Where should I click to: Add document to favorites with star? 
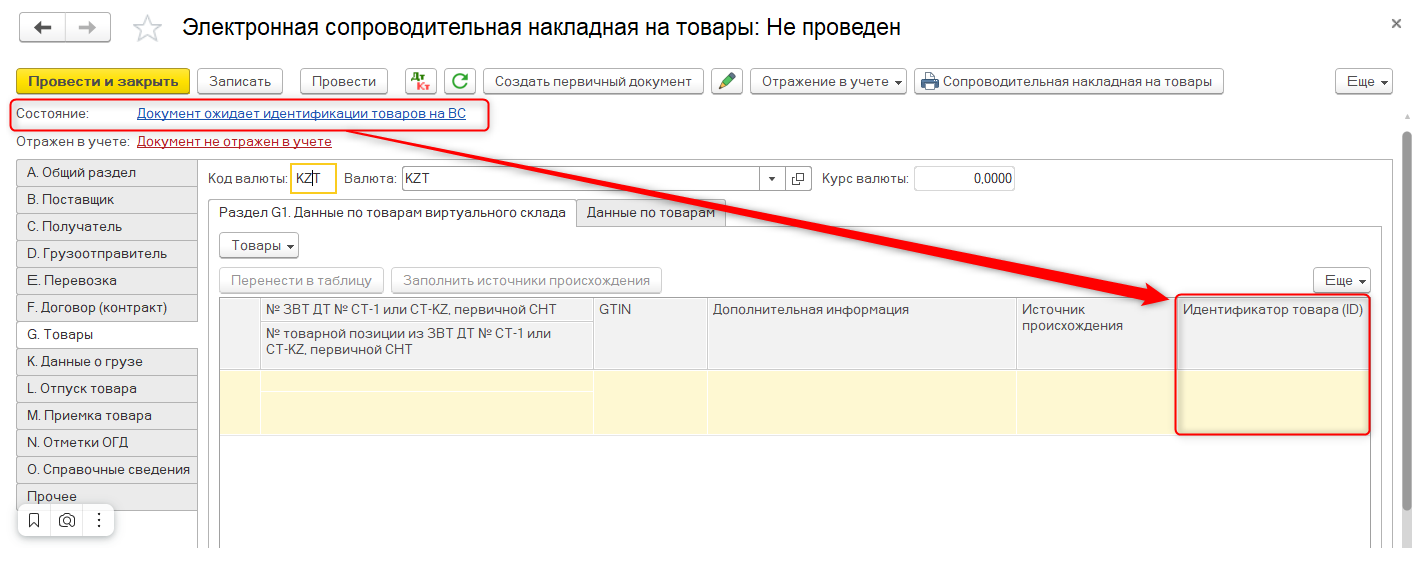[x=147, y=28]
